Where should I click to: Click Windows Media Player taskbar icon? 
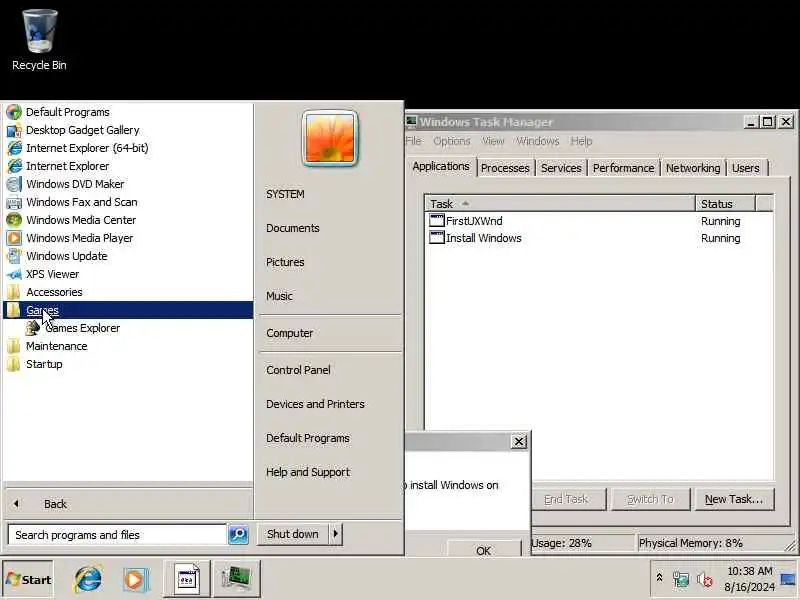[135, 579]
